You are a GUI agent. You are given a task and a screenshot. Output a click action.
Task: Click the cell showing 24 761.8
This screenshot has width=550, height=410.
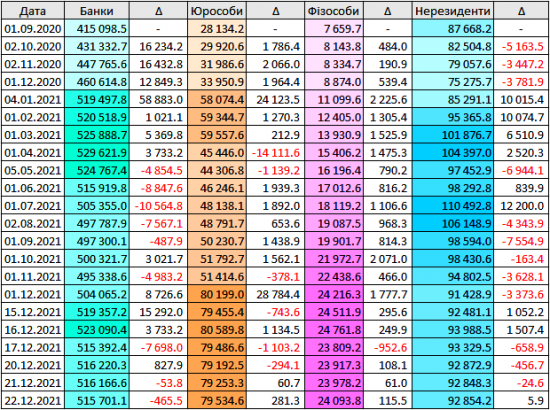334,329
